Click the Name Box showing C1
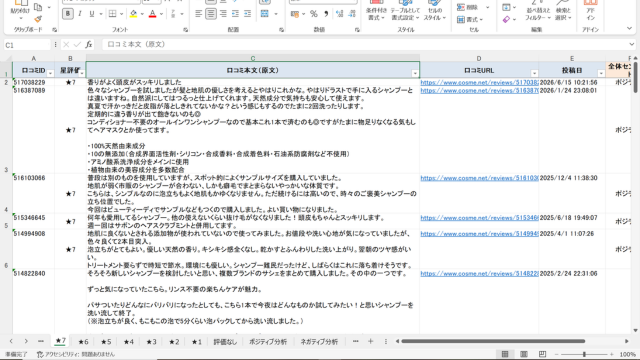Screen dimensions: 640x360 pos(27,45)
